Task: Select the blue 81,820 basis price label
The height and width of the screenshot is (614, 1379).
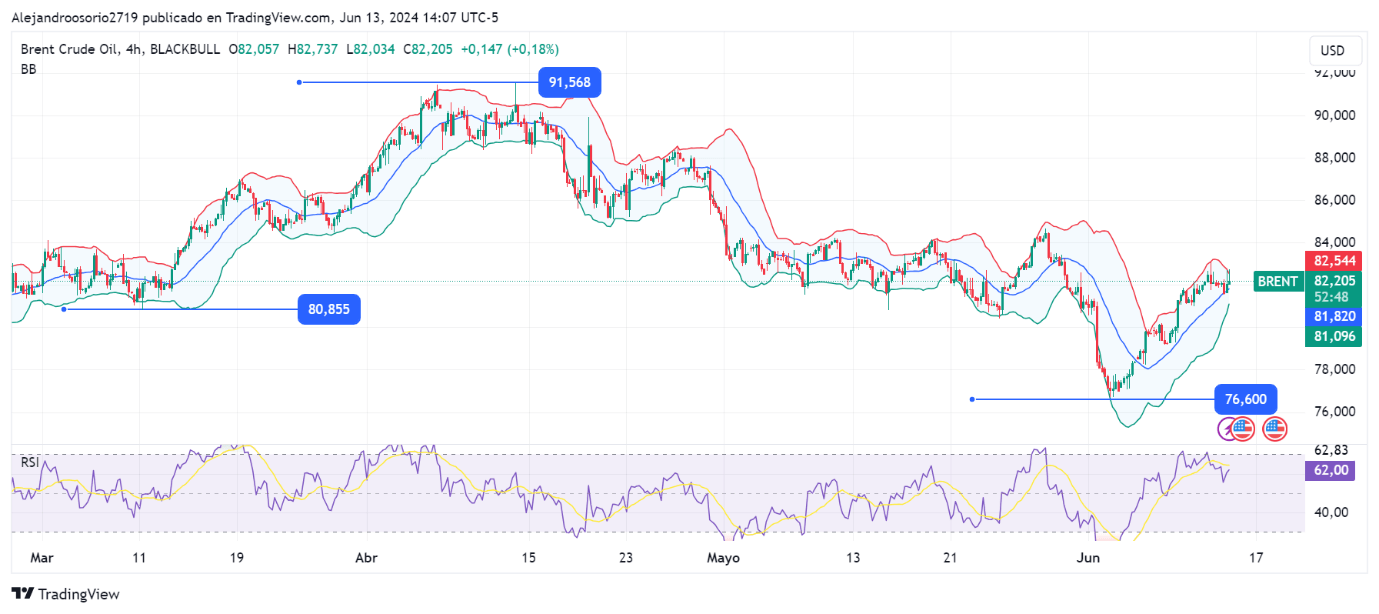Action: click(1334, 316)
